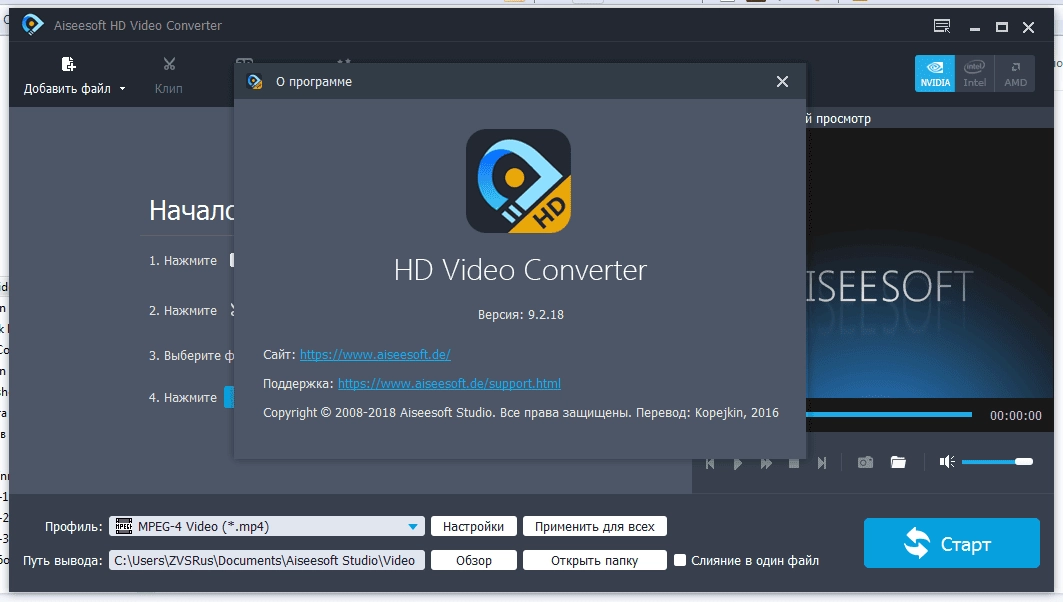Maximize the Aiseesoft window
The image size is (1063, 602).
coord(1001,27)
